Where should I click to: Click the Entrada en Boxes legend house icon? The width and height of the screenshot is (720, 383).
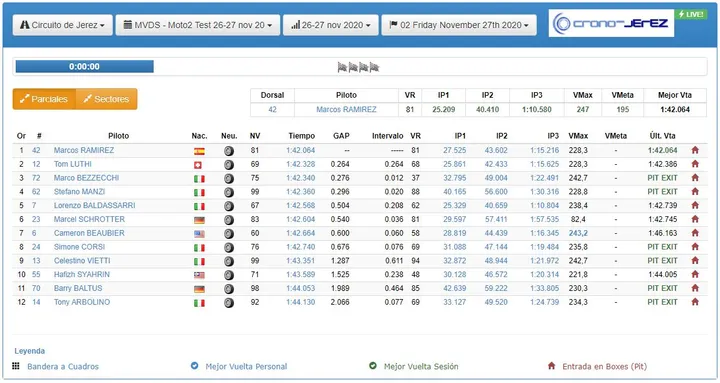(551, 366)
